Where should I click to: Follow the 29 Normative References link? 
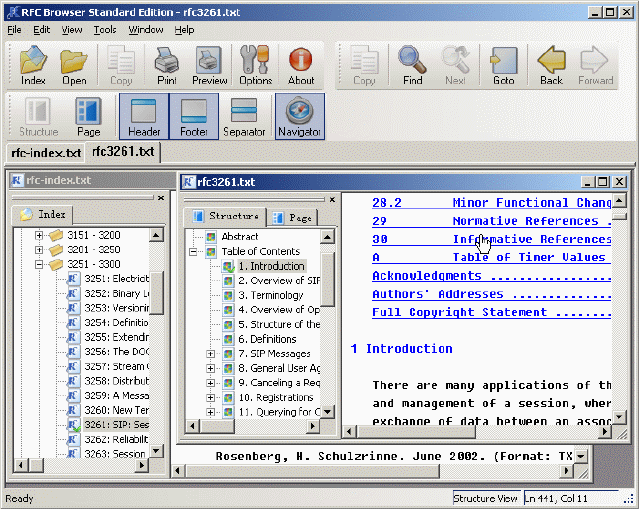(491, 221)
